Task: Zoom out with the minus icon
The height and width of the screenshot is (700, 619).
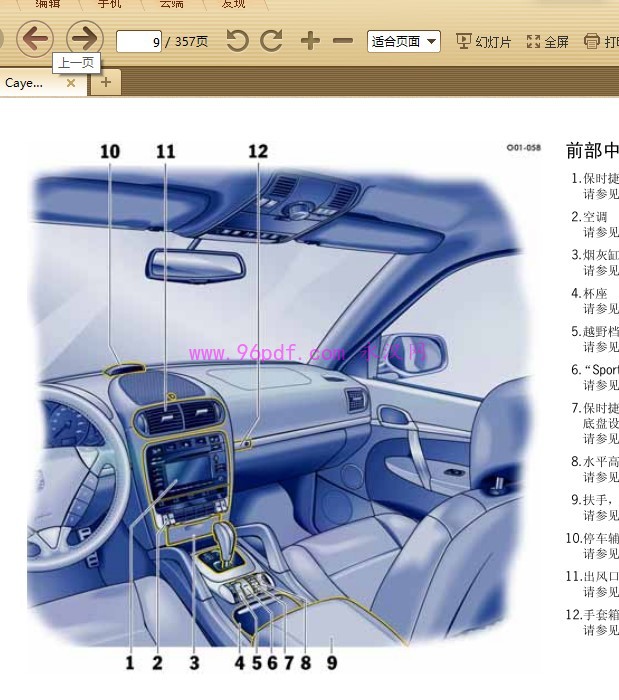Action: point(343,41)
